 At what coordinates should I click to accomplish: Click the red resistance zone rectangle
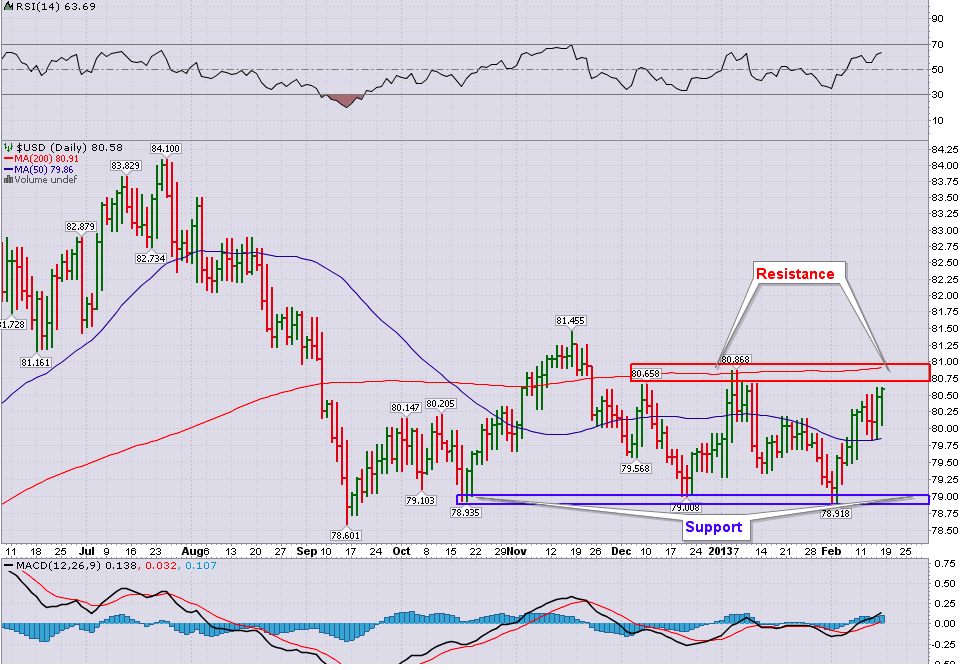tap(780, 372)
